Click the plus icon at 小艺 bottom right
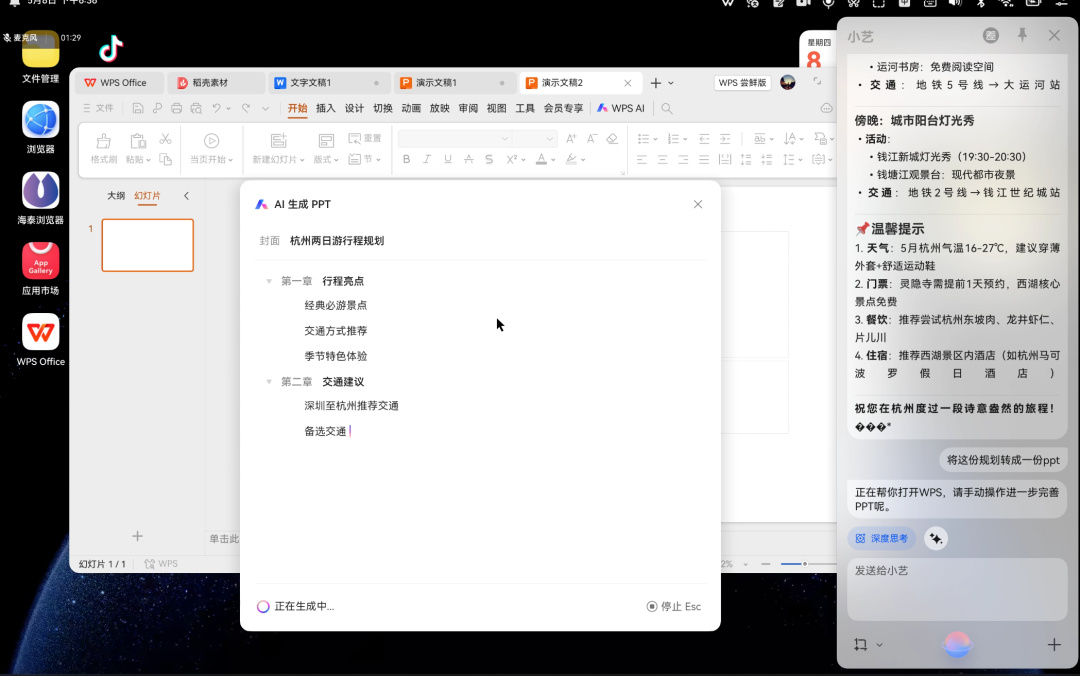 click(1054, 644)
